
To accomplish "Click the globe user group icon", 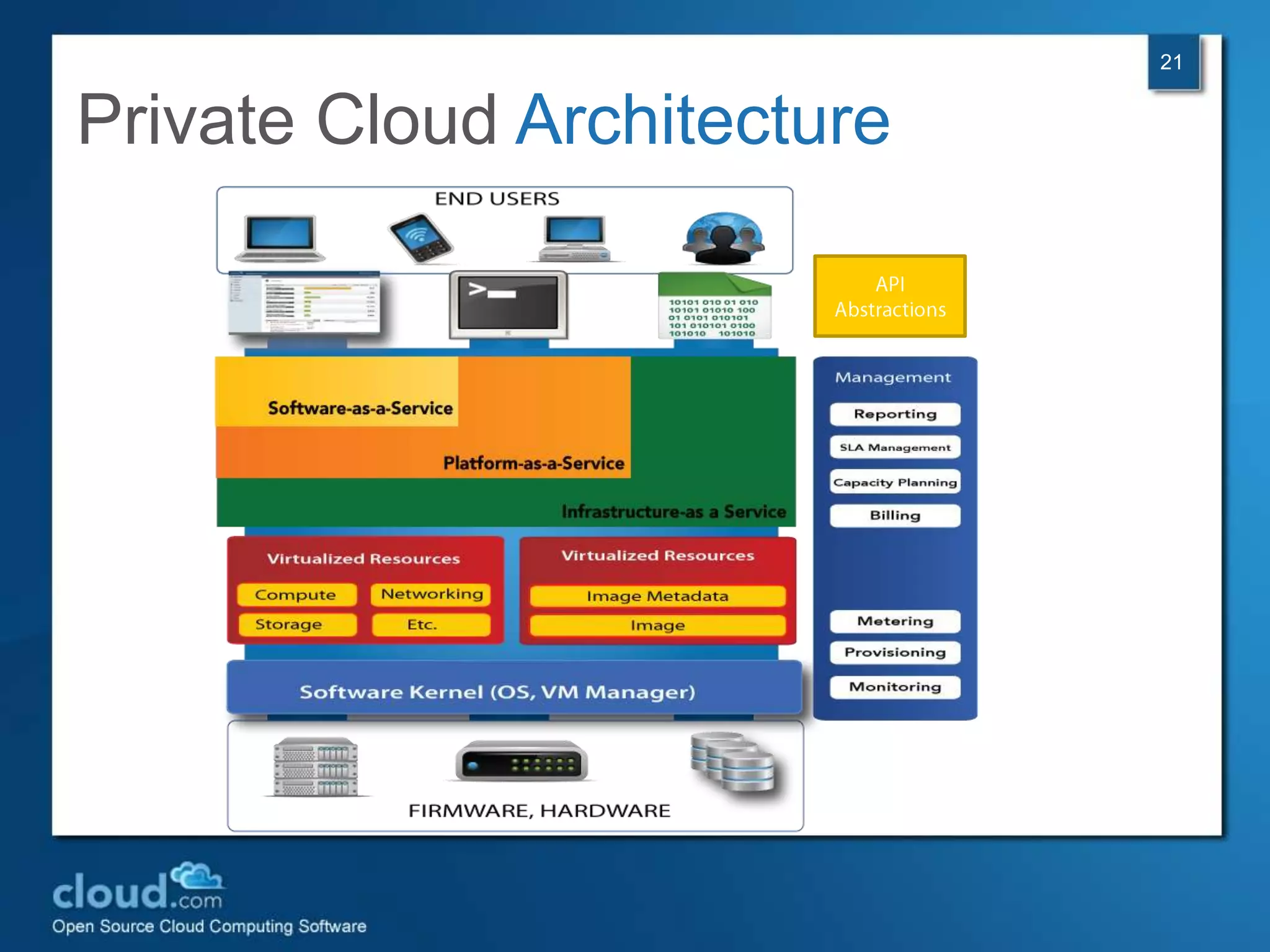I will [724, 239].
